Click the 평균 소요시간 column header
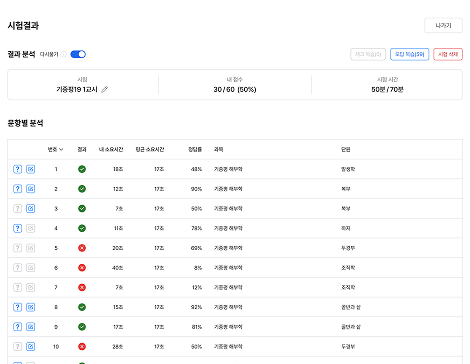The height and width of the screenshot is (364, 470). [150, 149]
